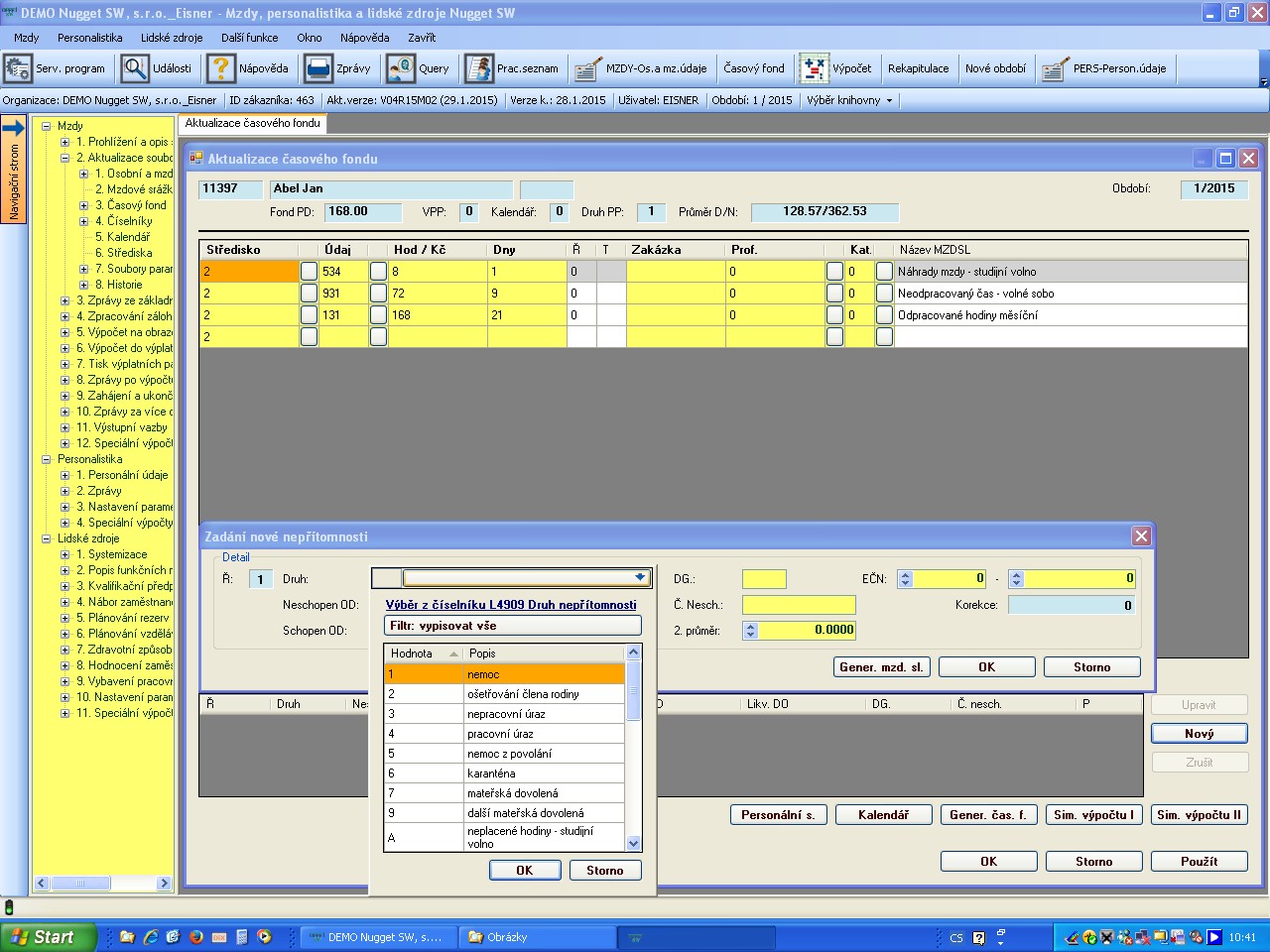Confirm with OK in the číselník popup
Screen dimensions: 1270x952
tap(525, 871)
